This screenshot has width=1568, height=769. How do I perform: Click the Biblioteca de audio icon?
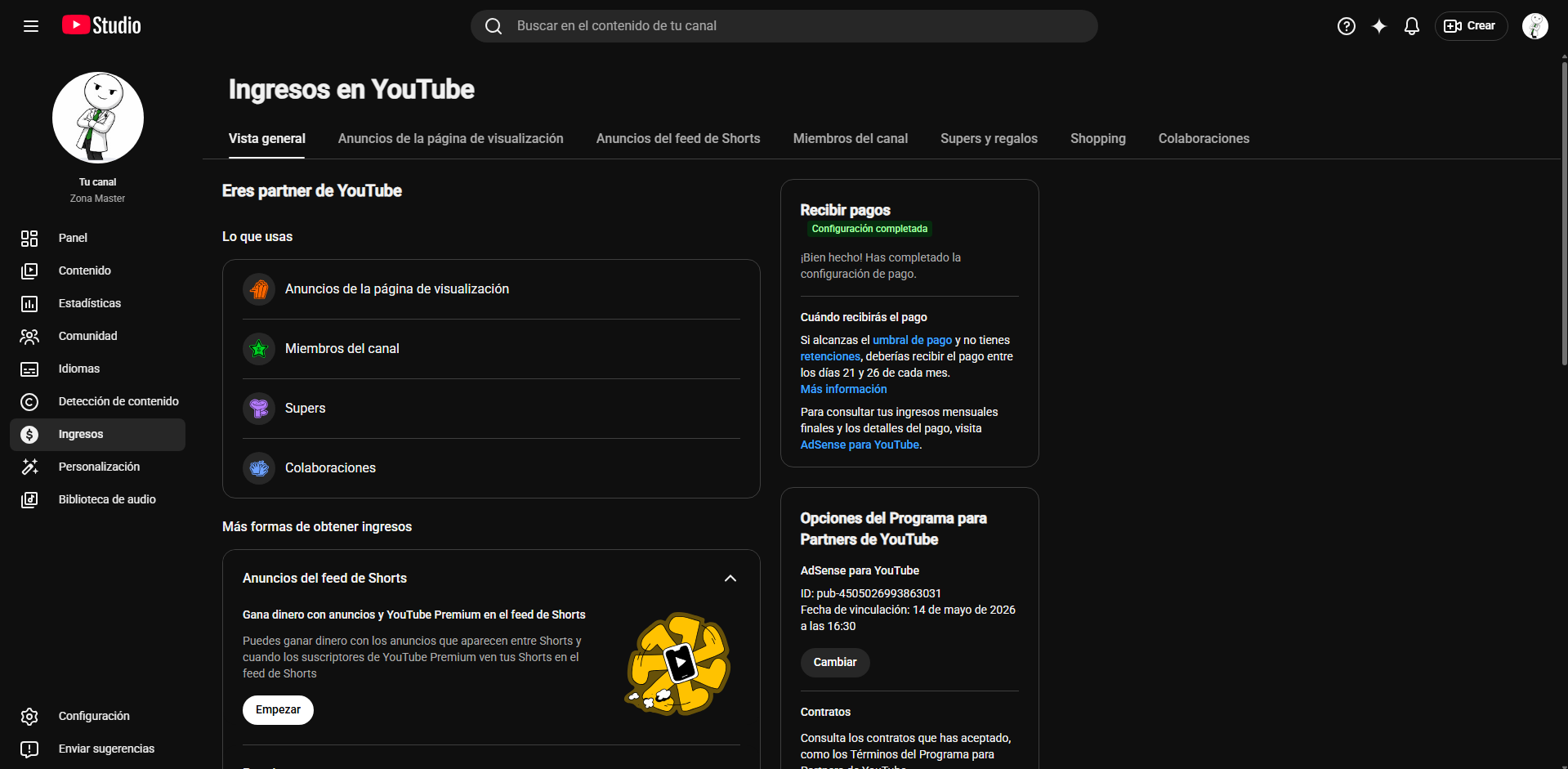point(29,499)
